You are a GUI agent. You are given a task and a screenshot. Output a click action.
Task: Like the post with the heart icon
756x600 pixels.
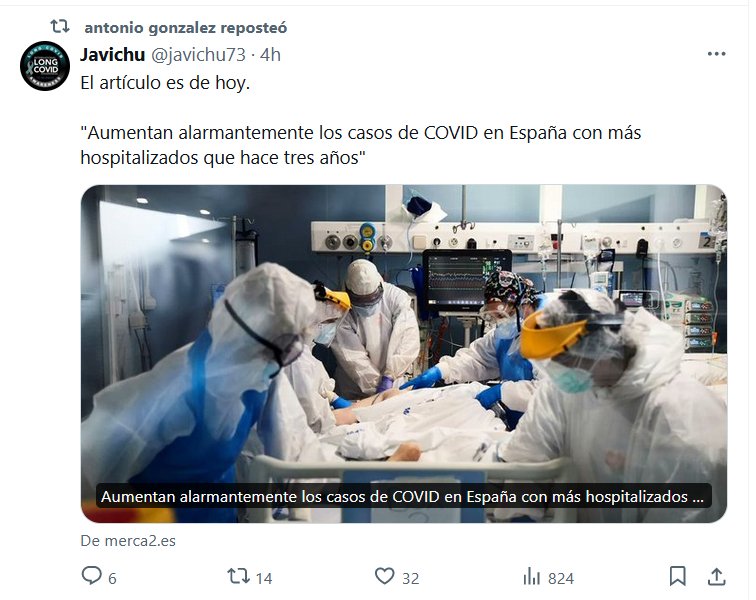pyautogui.click(x=384, y=576)
